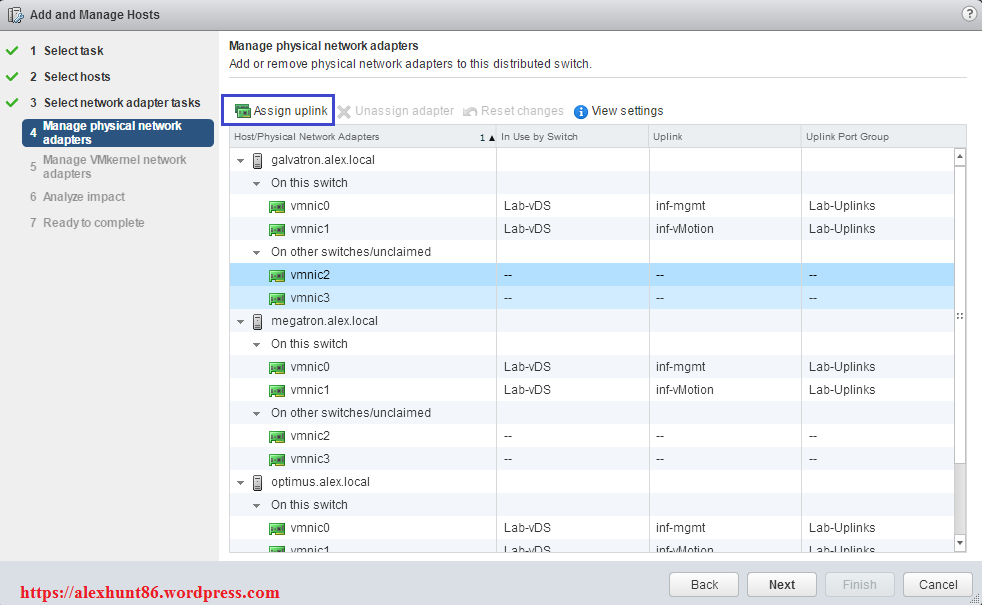Select vmnic0 adapter icon under megatron
The image size is (982, 605).
(x=277, y=367)
